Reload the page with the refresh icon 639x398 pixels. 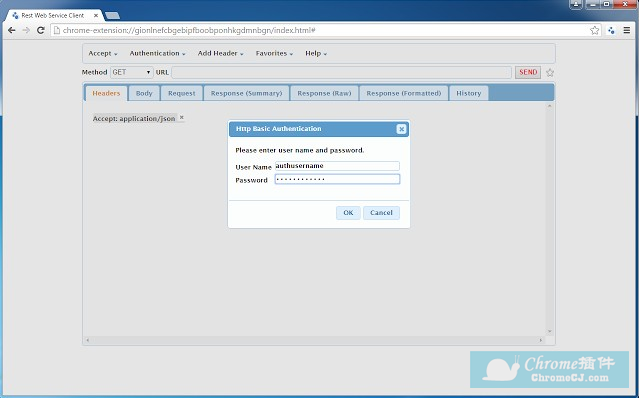click(x=40, y=30)
